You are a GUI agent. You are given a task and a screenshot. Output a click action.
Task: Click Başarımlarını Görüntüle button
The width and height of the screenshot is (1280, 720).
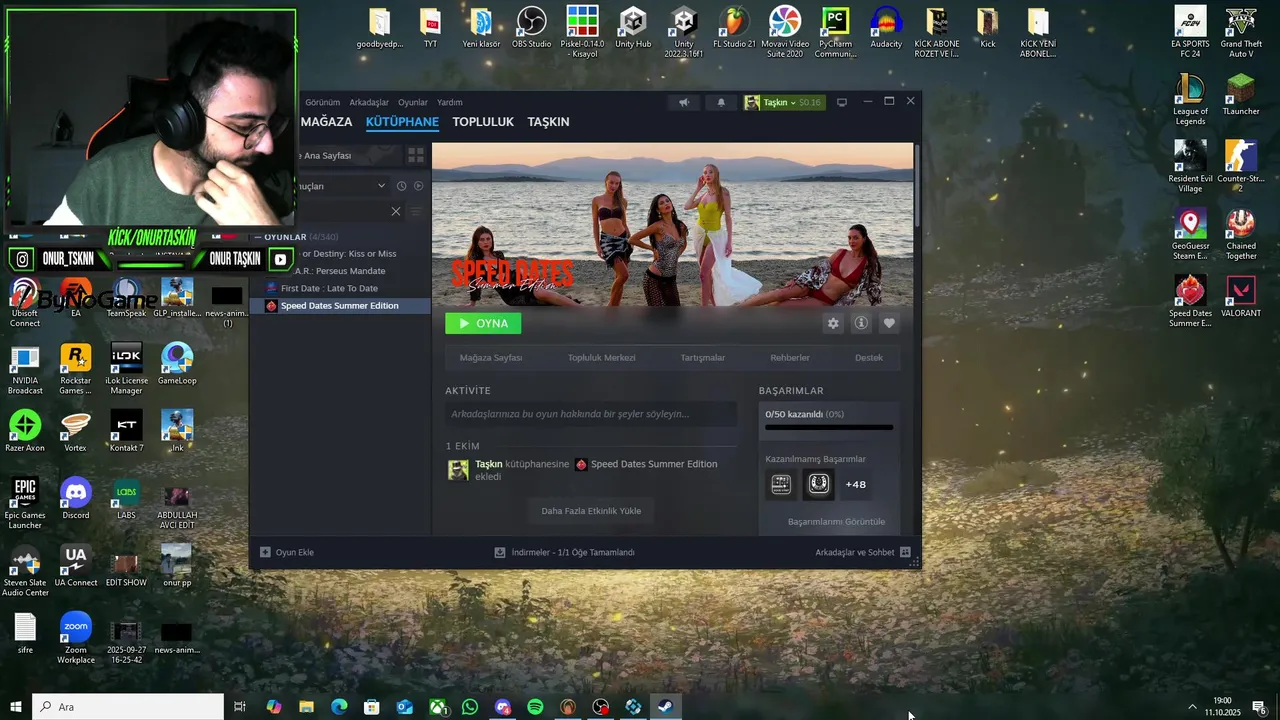point(836,522)
